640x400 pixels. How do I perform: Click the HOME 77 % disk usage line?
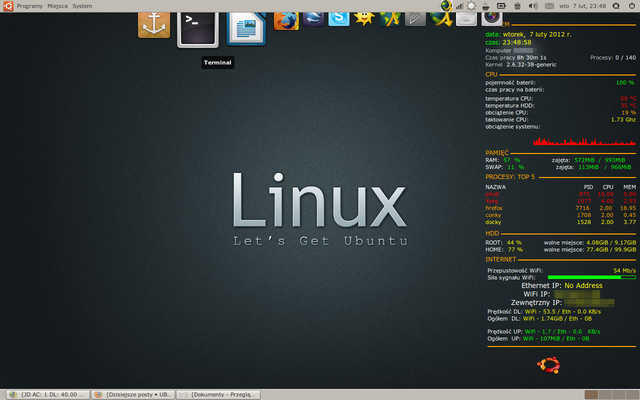pyautogui.click(x=560, y=249)
